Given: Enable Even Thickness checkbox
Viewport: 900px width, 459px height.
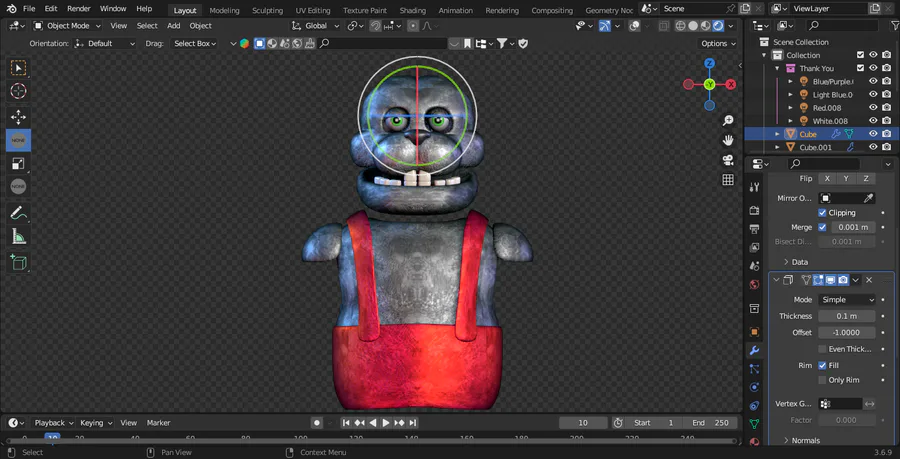Looking at the screenshot, I should (x=822, y=349).
